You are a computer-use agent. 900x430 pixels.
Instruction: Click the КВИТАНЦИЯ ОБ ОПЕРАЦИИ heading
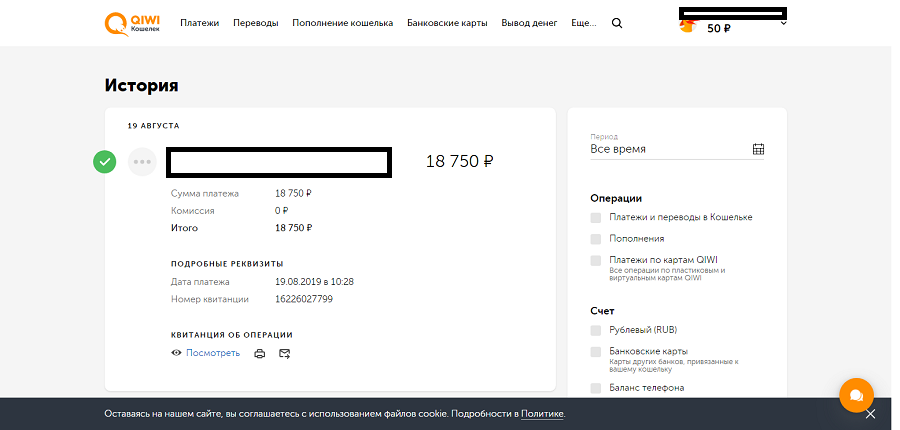point(232,335)
